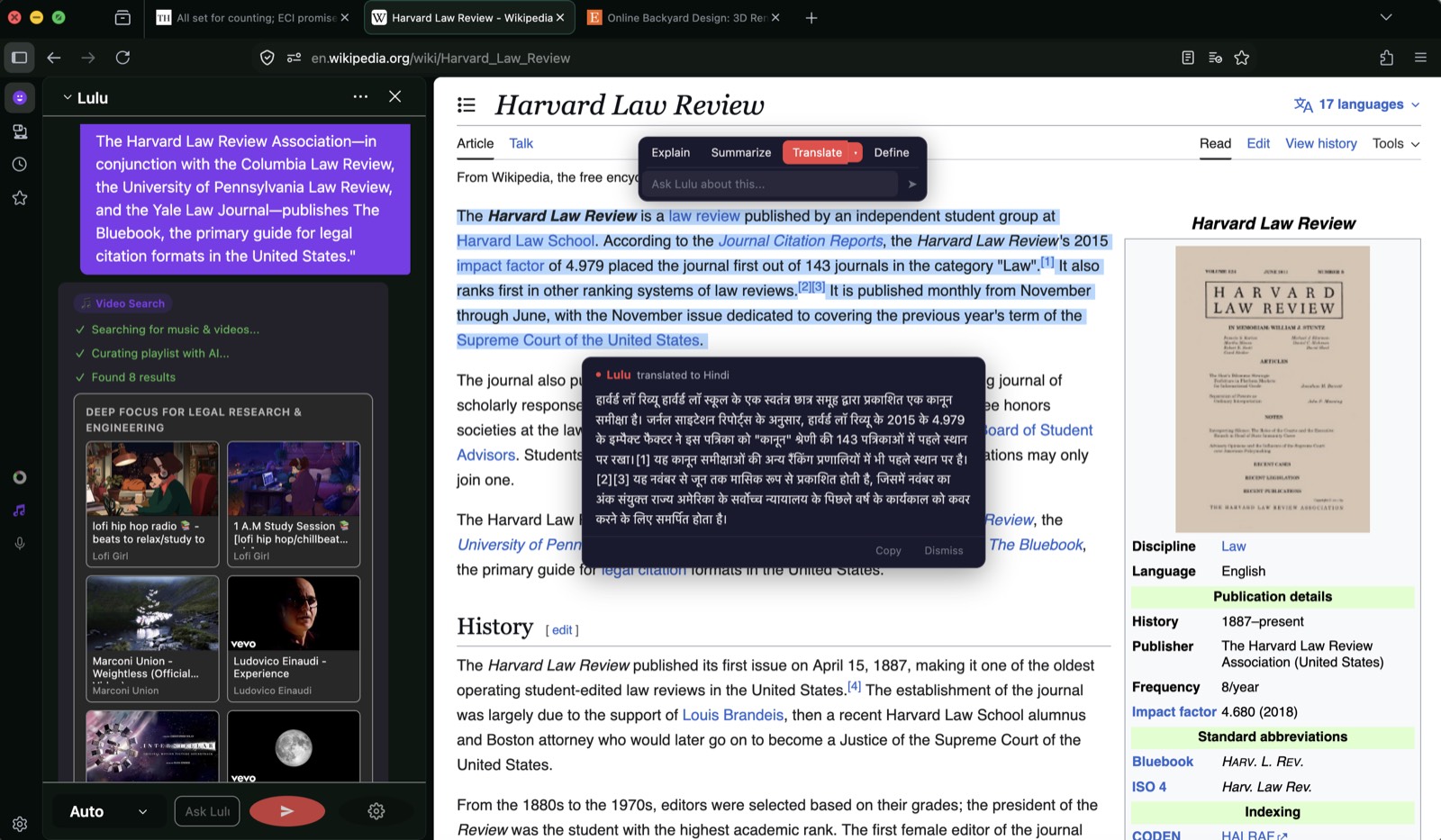1441x840 pixels.
Task: Open sidebar settings gear at bottom left
Action: pyautogui.click(x=20, y=824)
